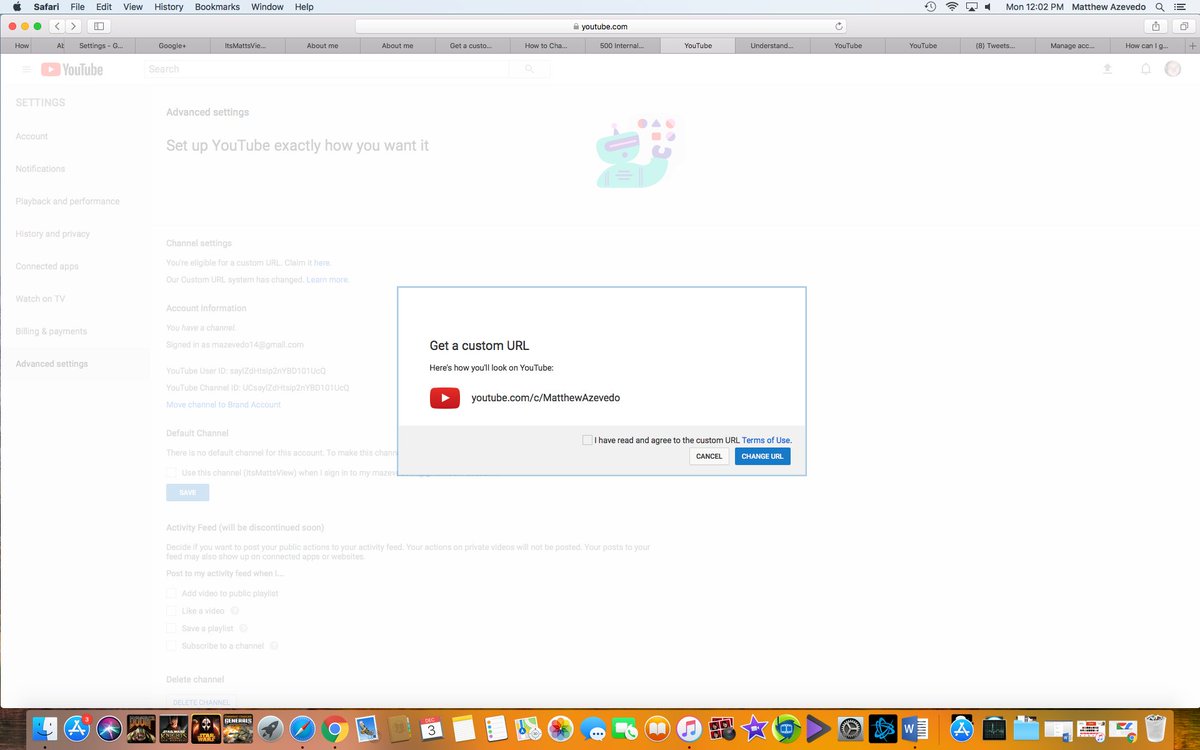
Task: Switch to the How to Cha... tab
Action: pos(547,45)
